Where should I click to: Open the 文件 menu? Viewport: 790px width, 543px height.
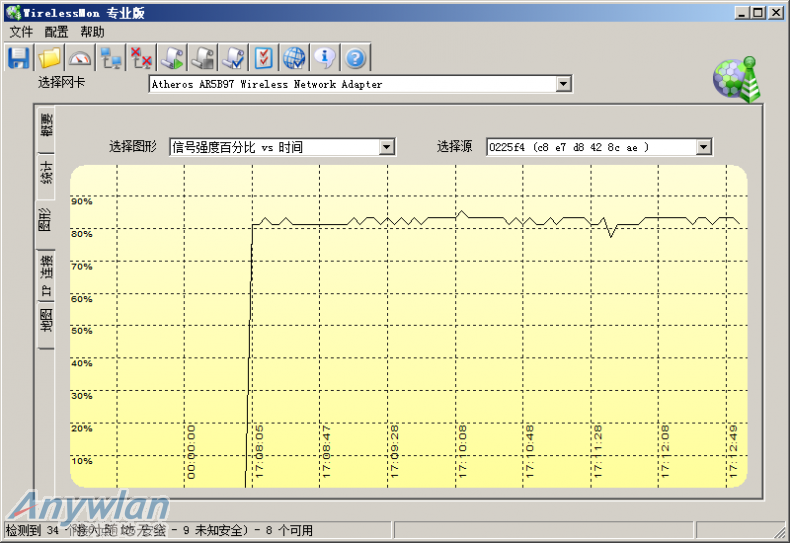[21, 32]
